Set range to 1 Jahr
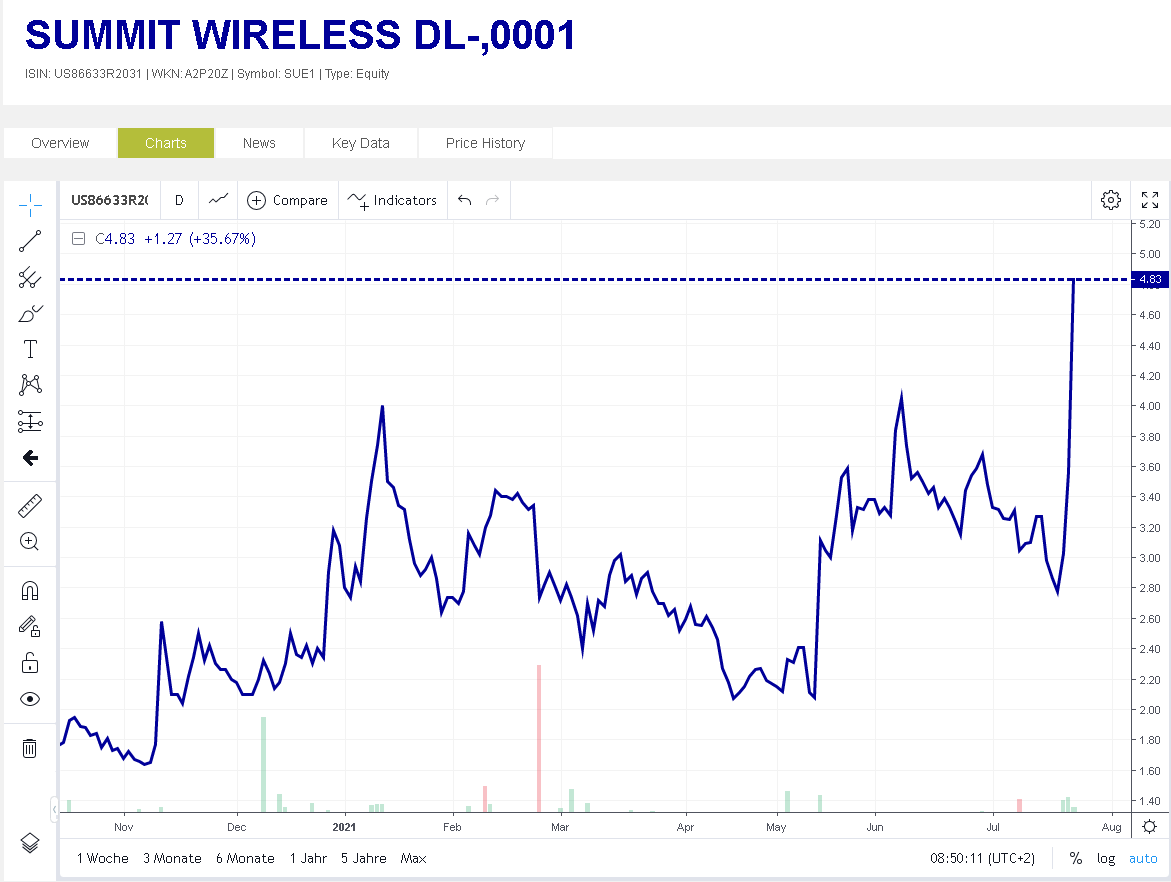The image size is (1171, 882). 308,858
